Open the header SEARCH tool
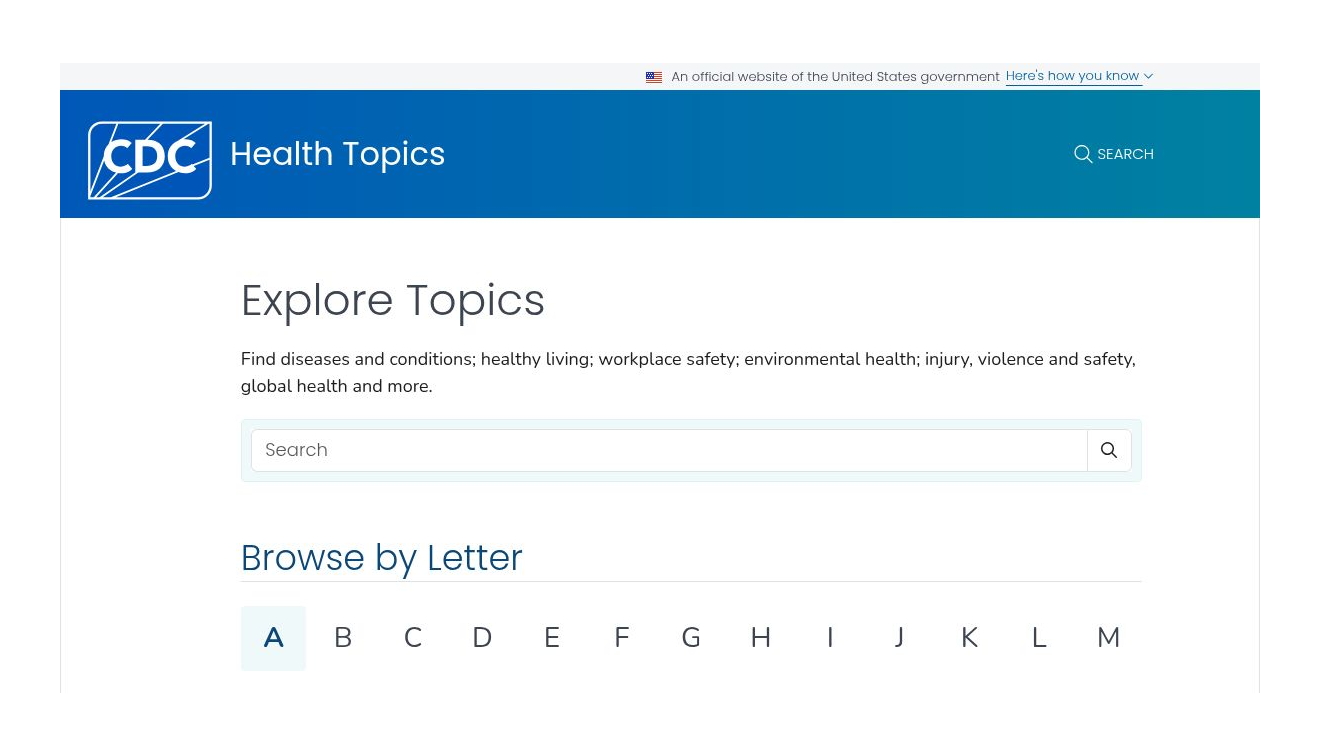Image resolution: width=1320 pixels, height=756 pixels. pyautogui.click(x=1113, y=154)
